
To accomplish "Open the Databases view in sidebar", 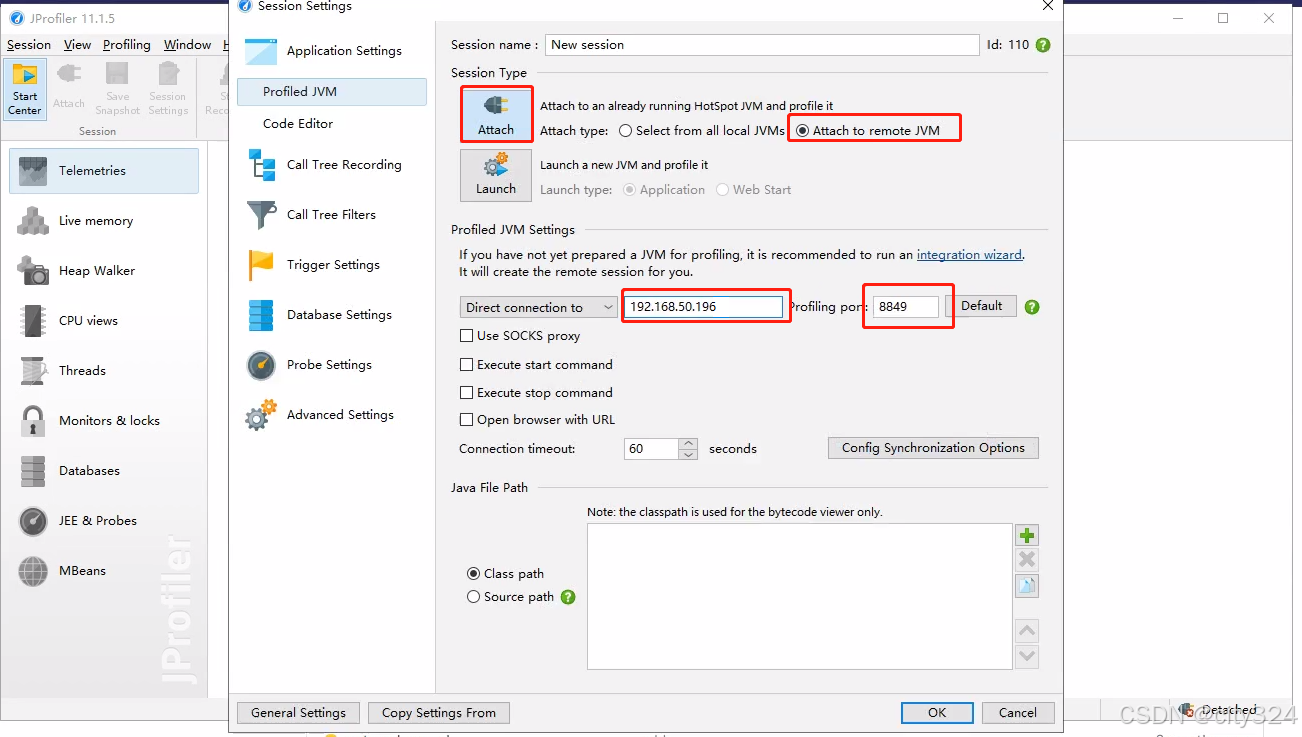I will coord(104,471).
